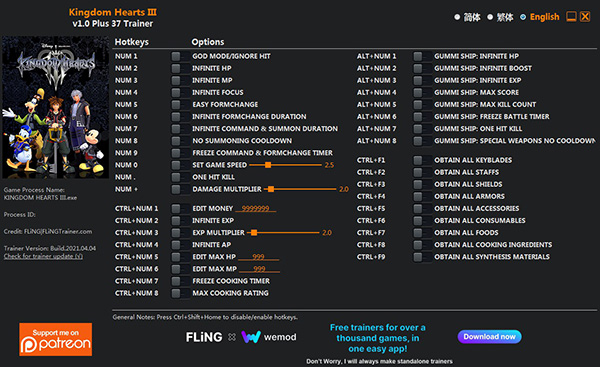This screenshot has height=367, width=600.
Task: Click the Edit Max HP value field
Action: click(x=258, y=257)
